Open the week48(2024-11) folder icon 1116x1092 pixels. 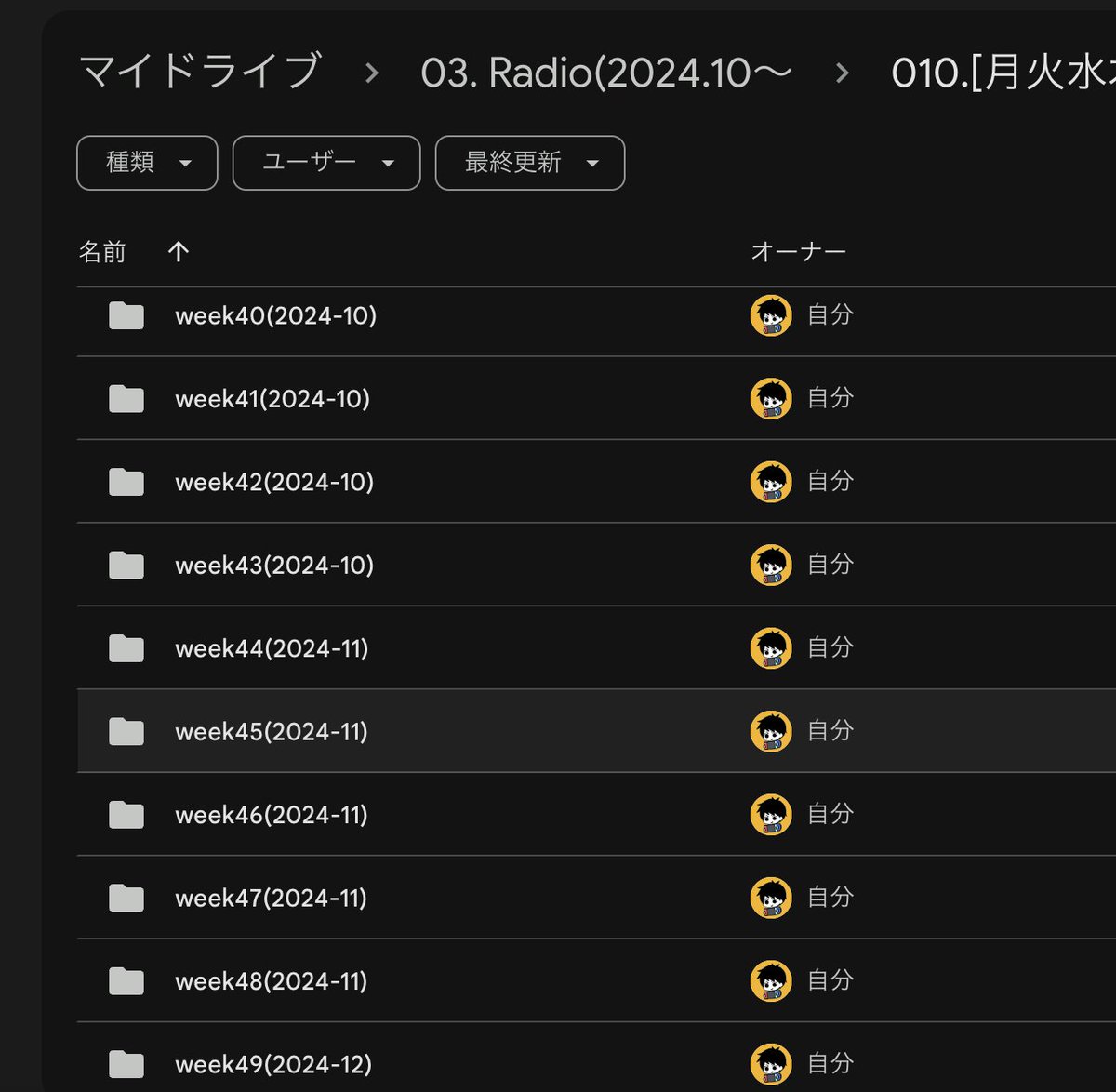point(126,981)
